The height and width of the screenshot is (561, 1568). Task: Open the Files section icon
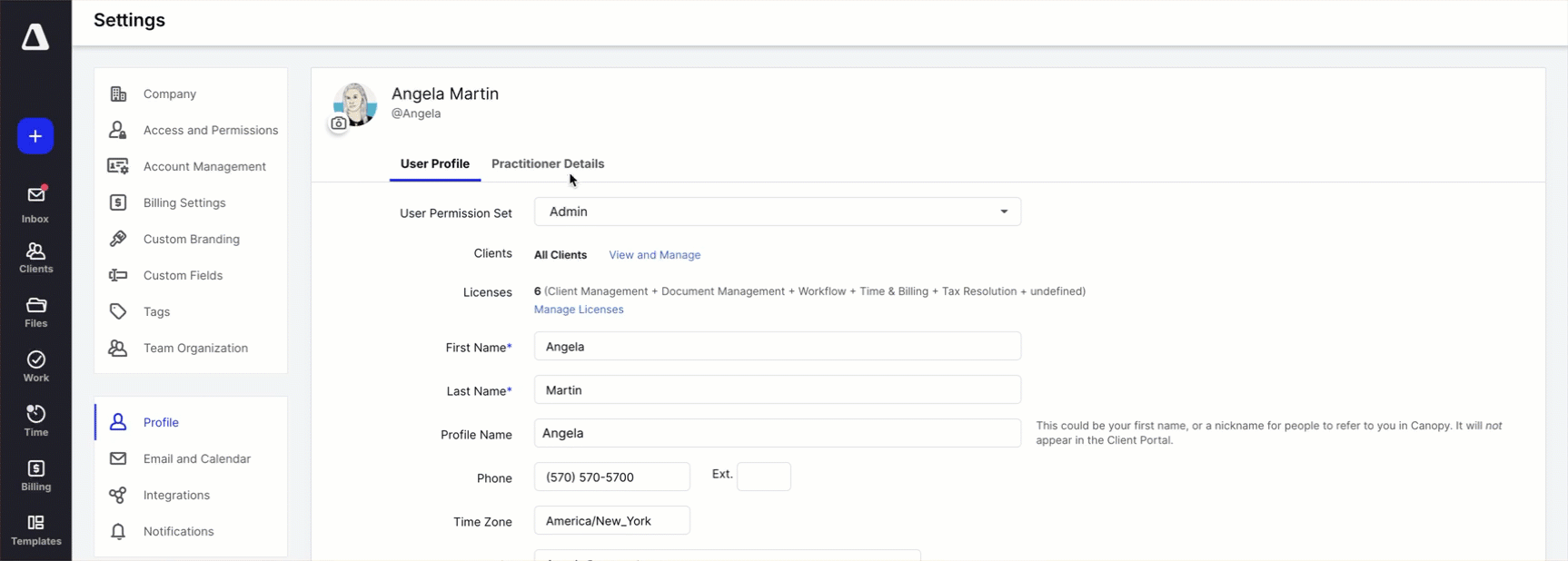pyautogui.click(x=35, y=312)
